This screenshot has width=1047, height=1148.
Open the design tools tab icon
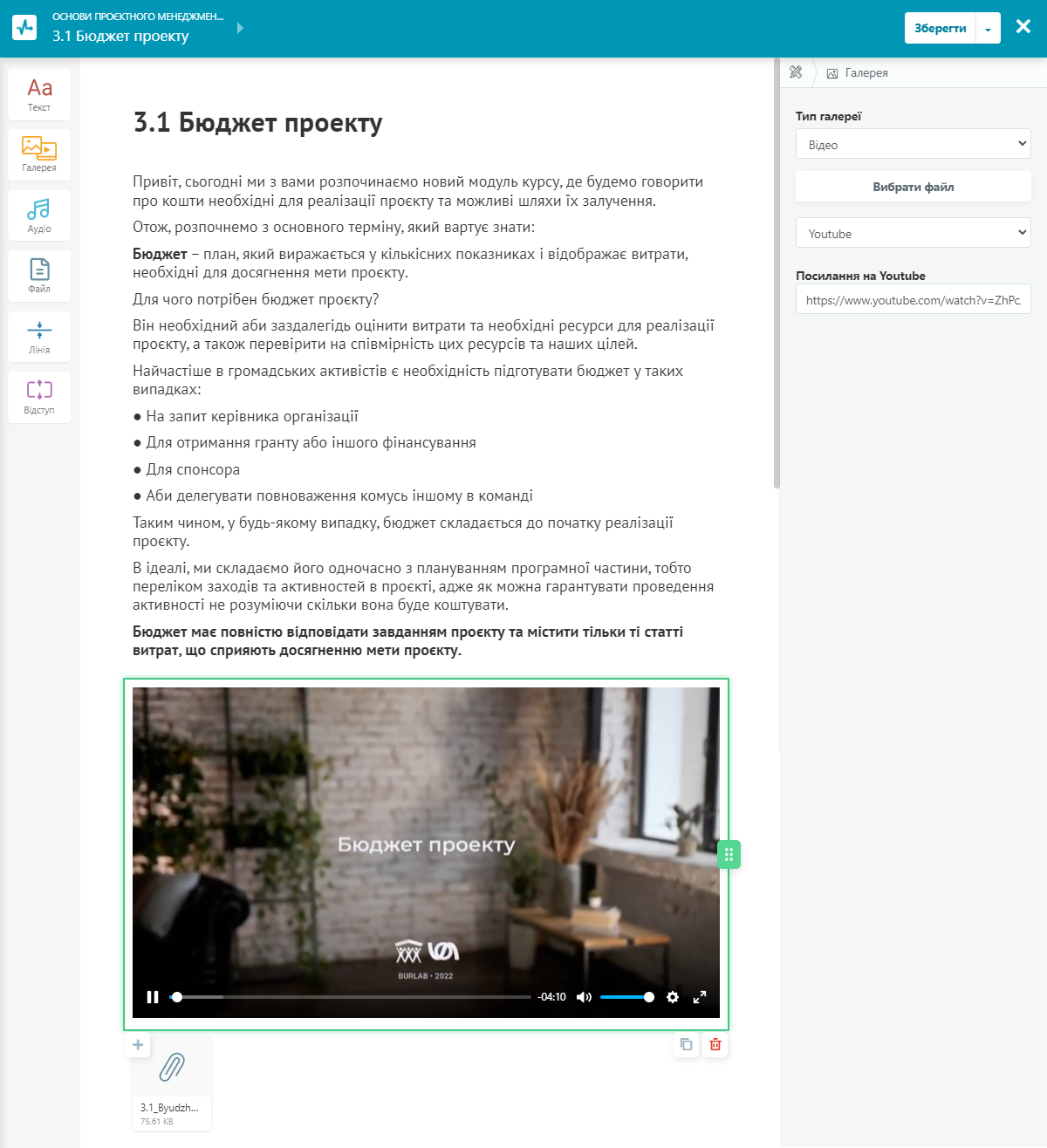(x=796, y=72)
